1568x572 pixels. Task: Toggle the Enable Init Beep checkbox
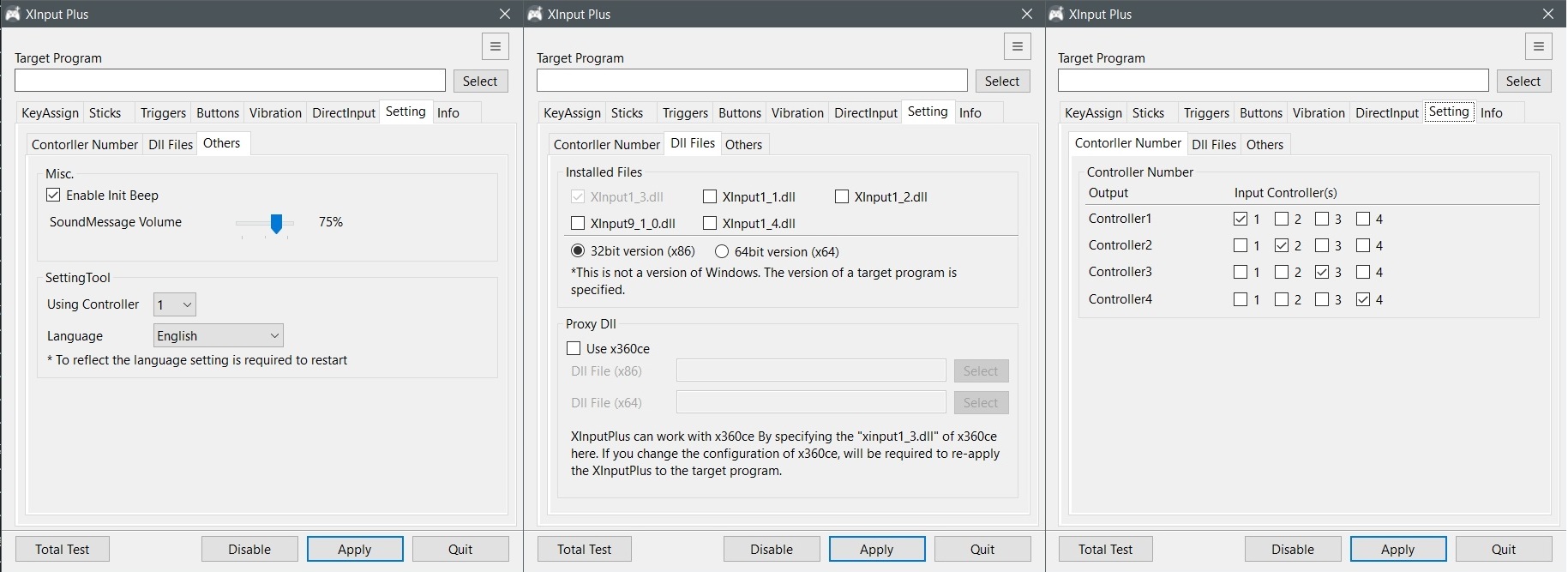(54, 196)
